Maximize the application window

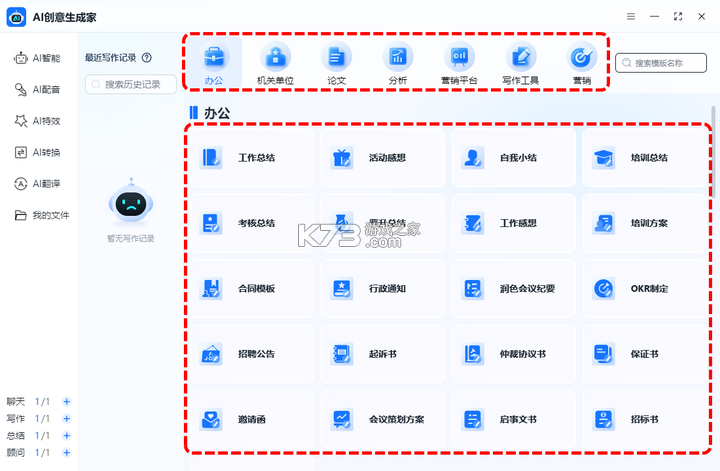pyautogui.click(x=678, y=17)
